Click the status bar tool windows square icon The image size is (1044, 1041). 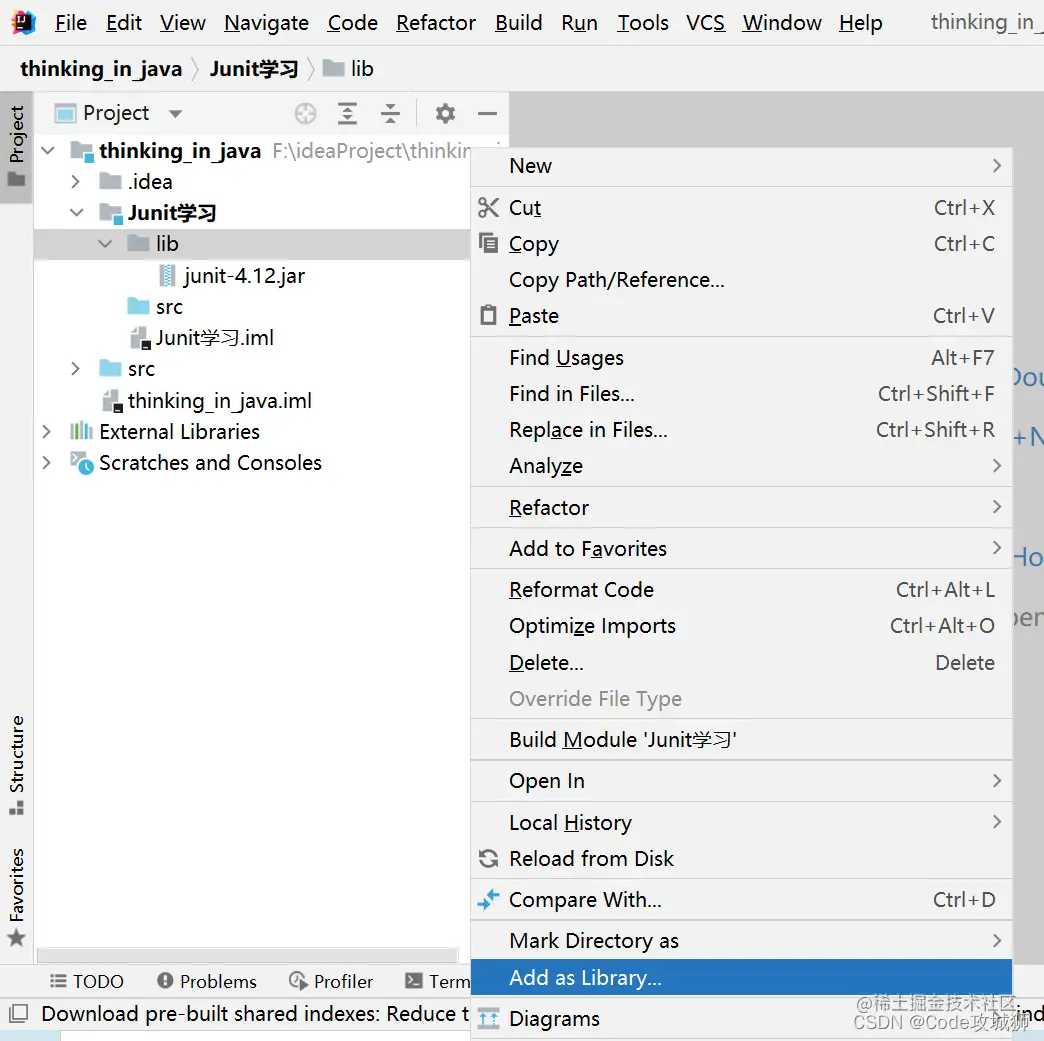click(x=18, y=1014)
